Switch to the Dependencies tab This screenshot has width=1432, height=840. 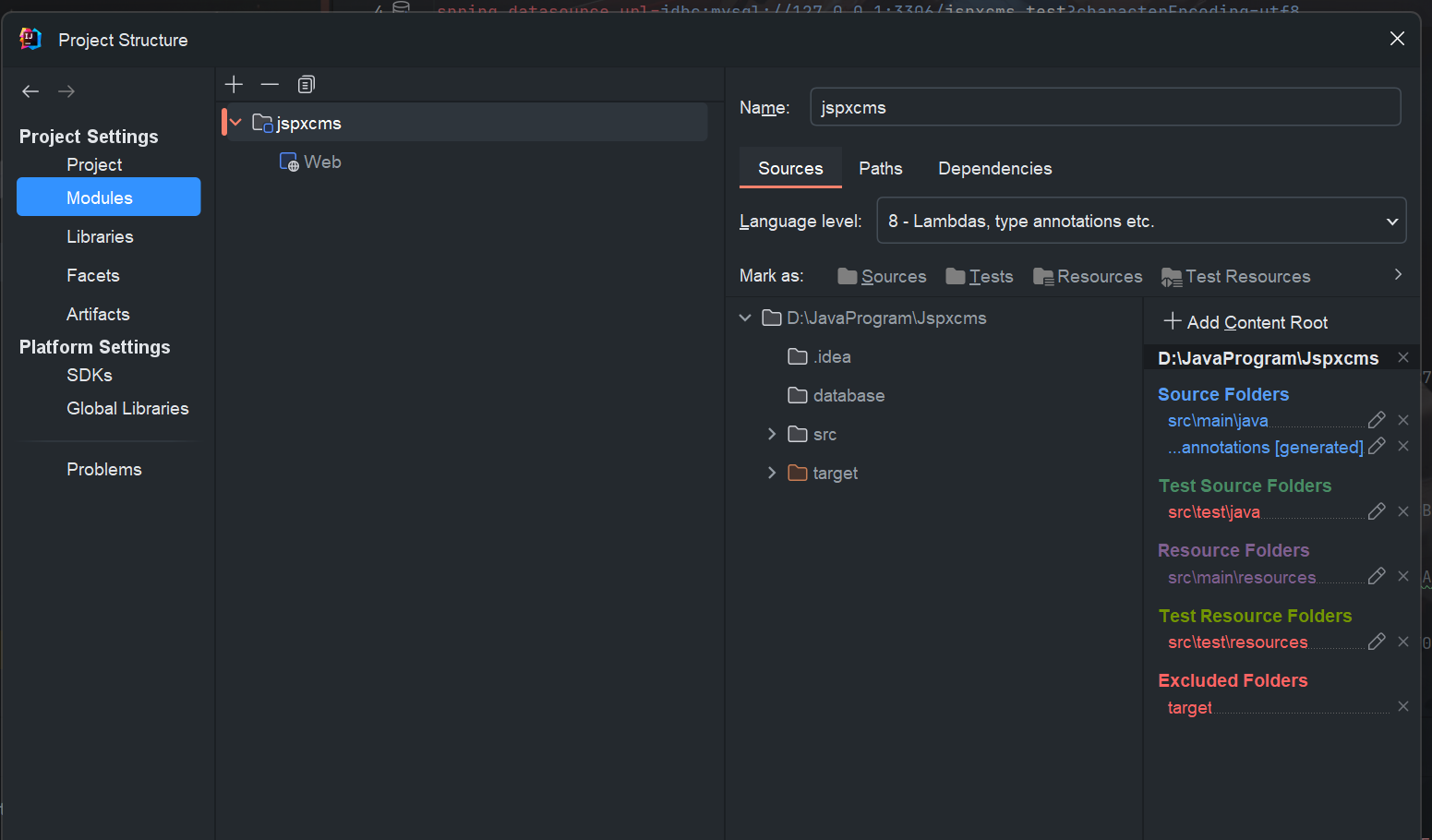[x=994, y=169]
